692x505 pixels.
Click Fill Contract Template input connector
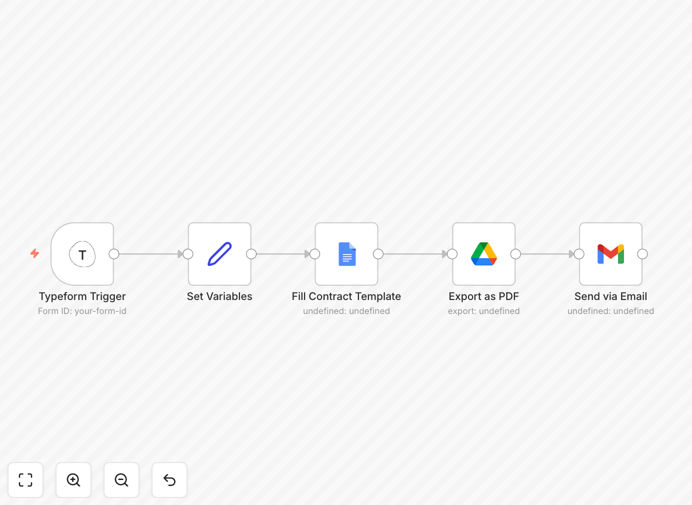coord(315,254)
